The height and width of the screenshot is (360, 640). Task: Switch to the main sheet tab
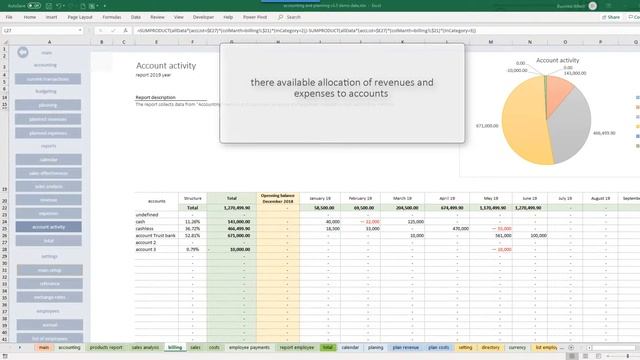pos(44,347)
